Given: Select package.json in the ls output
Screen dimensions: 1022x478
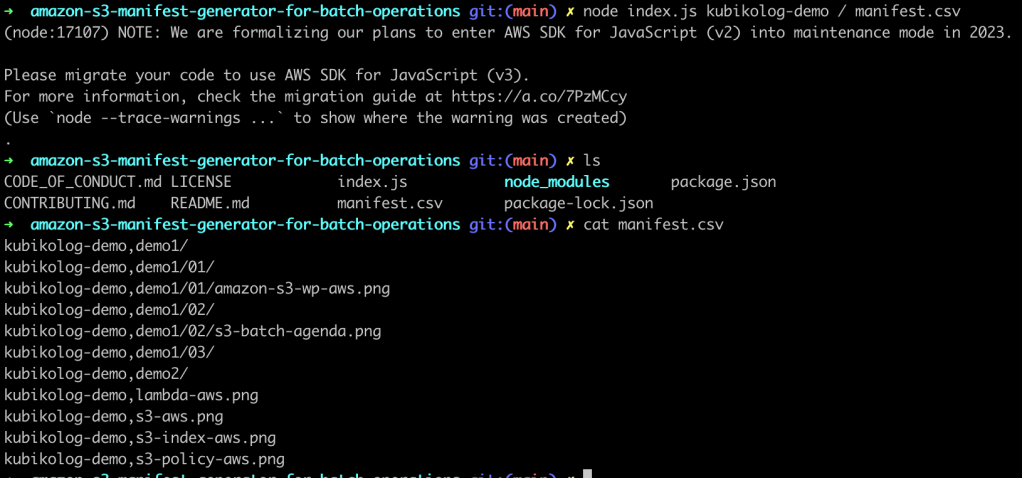Looking at the screenshot, I should pyautogui.click(x=723, y=182).
